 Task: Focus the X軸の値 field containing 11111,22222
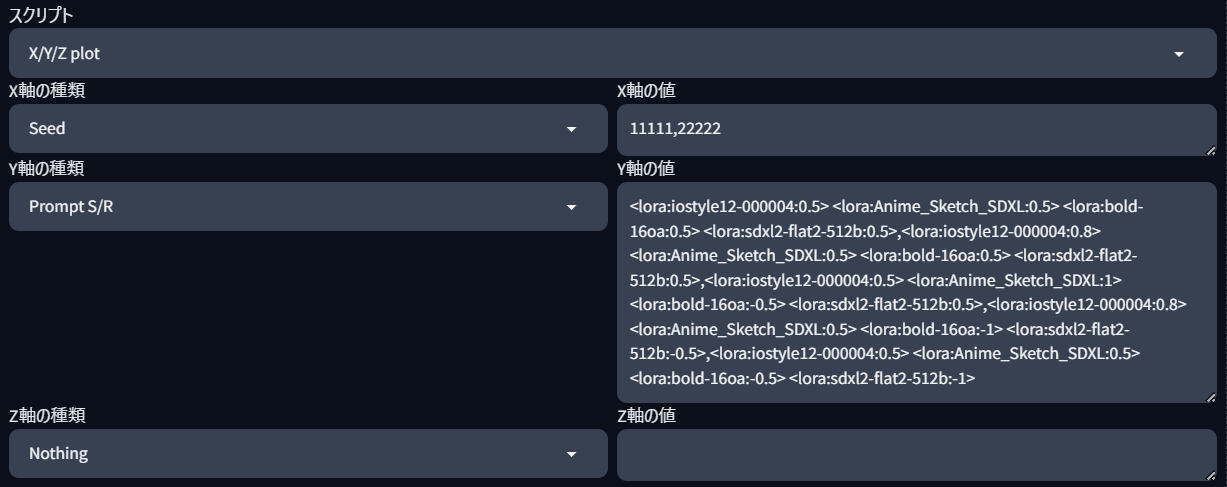pos(917,130)
